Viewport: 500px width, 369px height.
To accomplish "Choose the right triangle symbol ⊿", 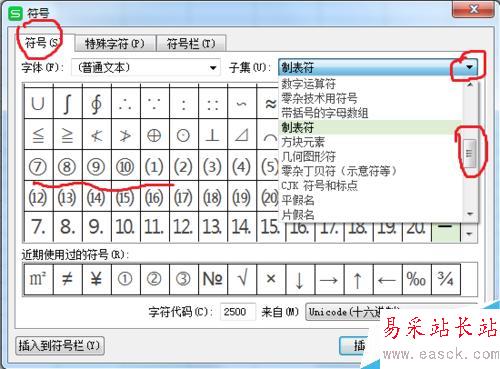I will click(242, 135).
